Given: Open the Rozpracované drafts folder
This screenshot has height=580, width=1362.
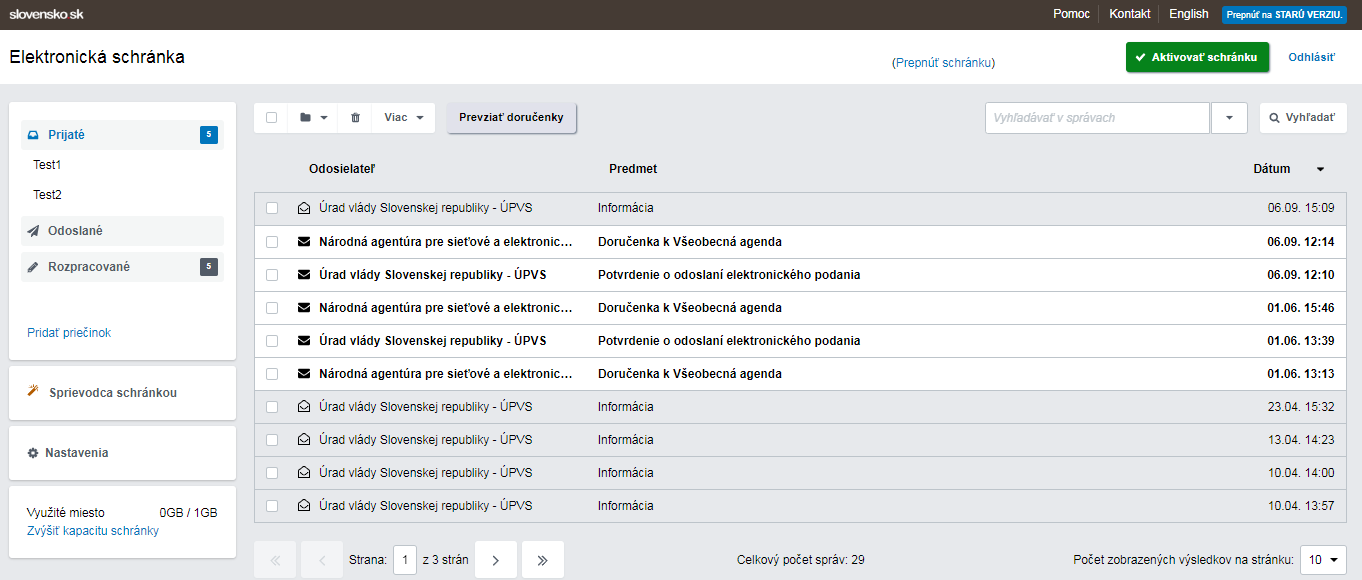Looking at the screenshot, I should tap(122, 267).
